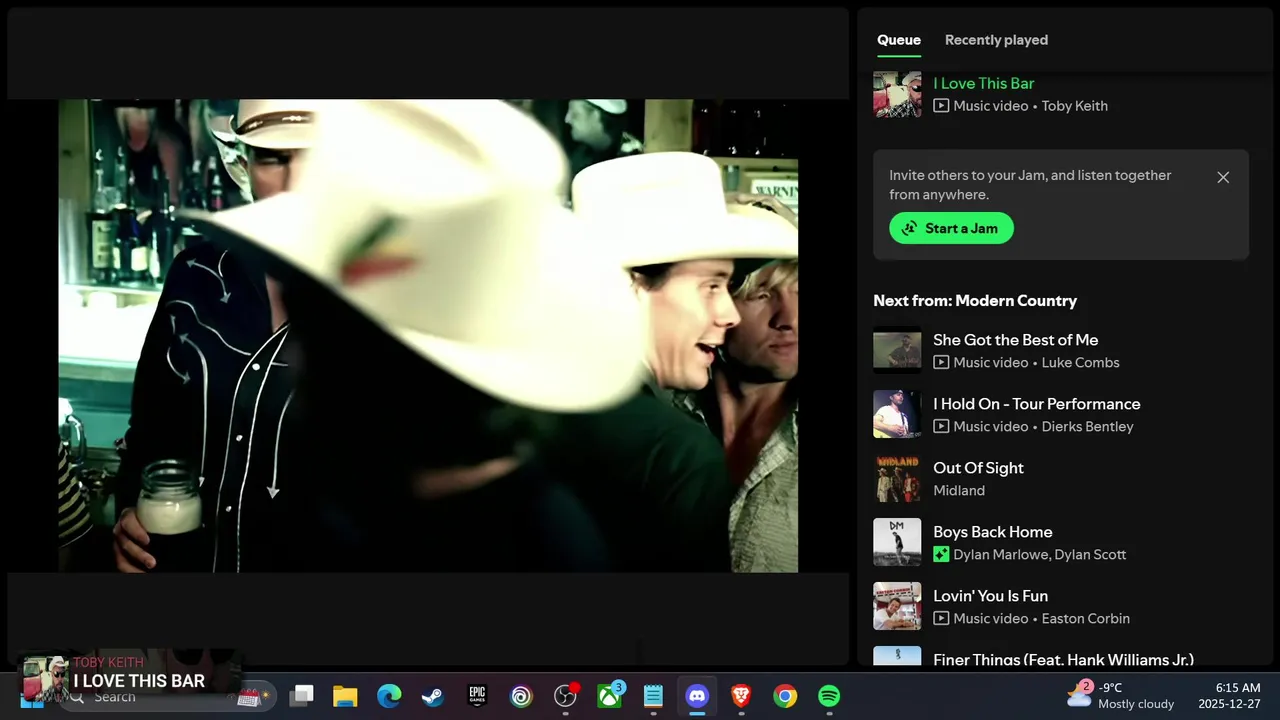Screen dimensions: 1280x720
Task: Open the Recently played tab
Action: click(x=996, y=40)
